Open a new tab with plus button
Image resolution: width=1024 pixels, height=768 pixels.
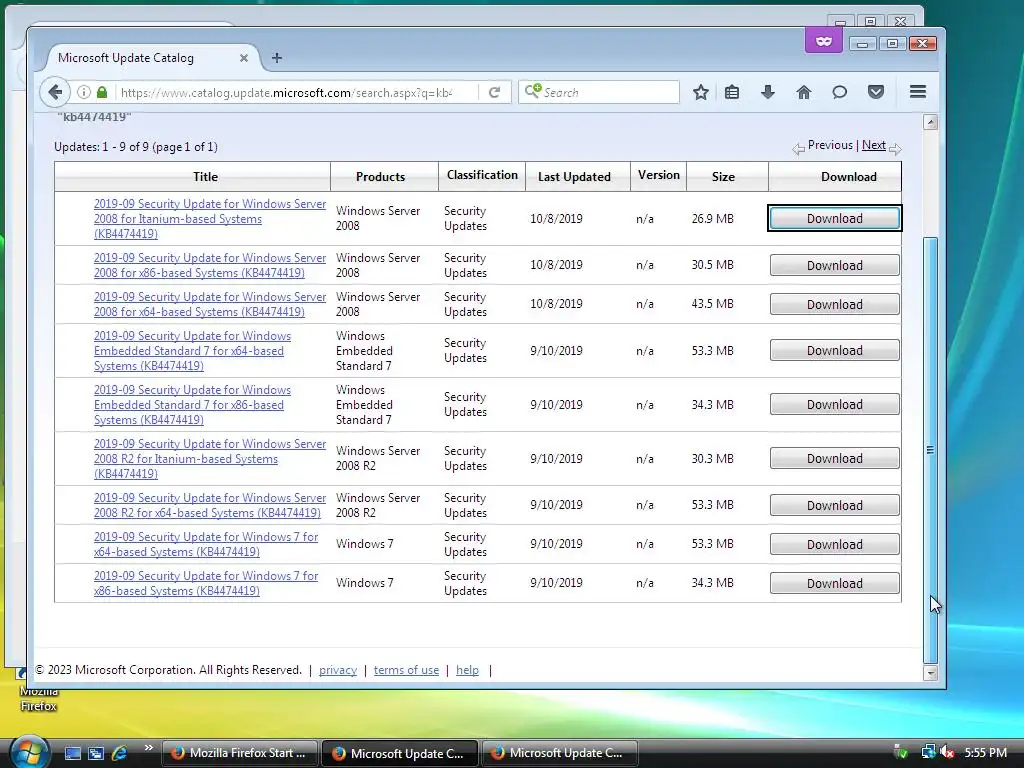[277, 58]
